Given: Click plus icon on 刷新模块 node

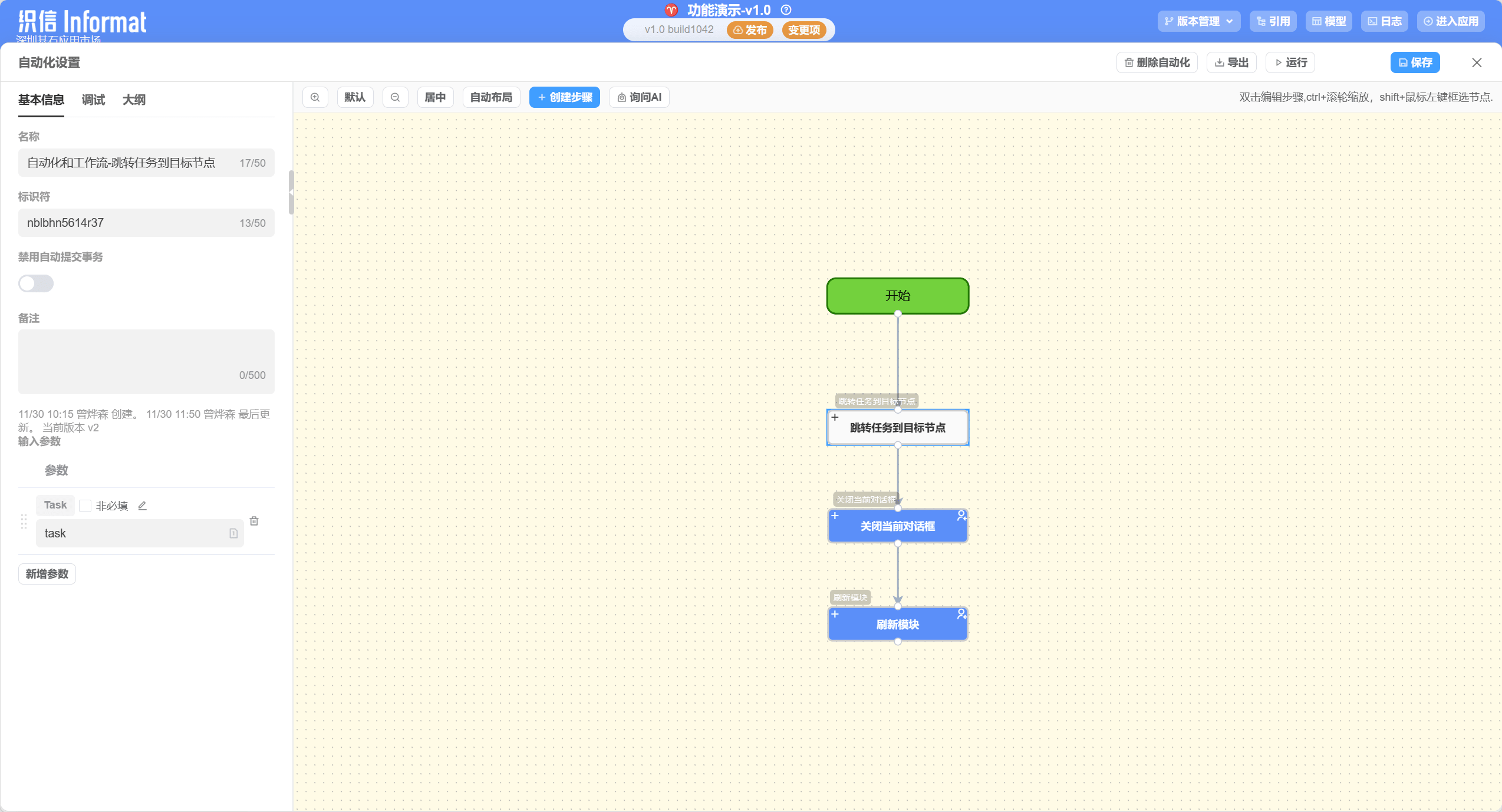Looking at the screenshot, I should coord(835,614).
